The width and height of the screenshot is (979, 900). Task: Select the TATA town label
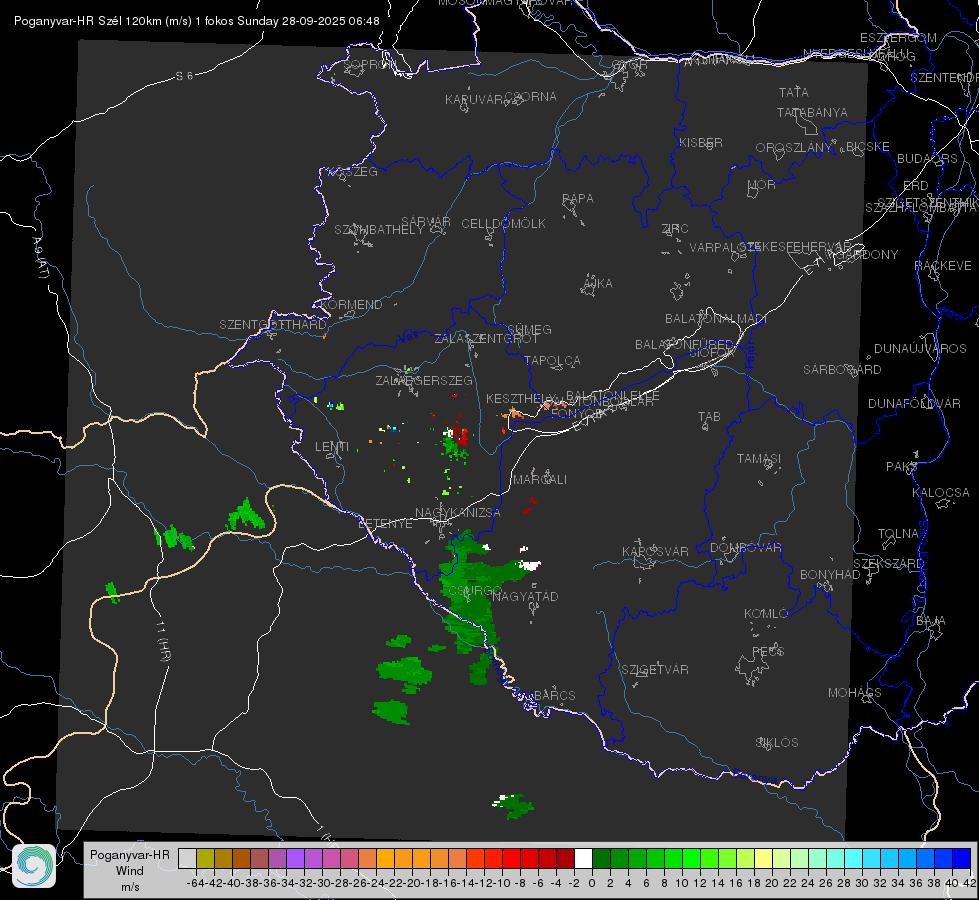click(794, 92)
